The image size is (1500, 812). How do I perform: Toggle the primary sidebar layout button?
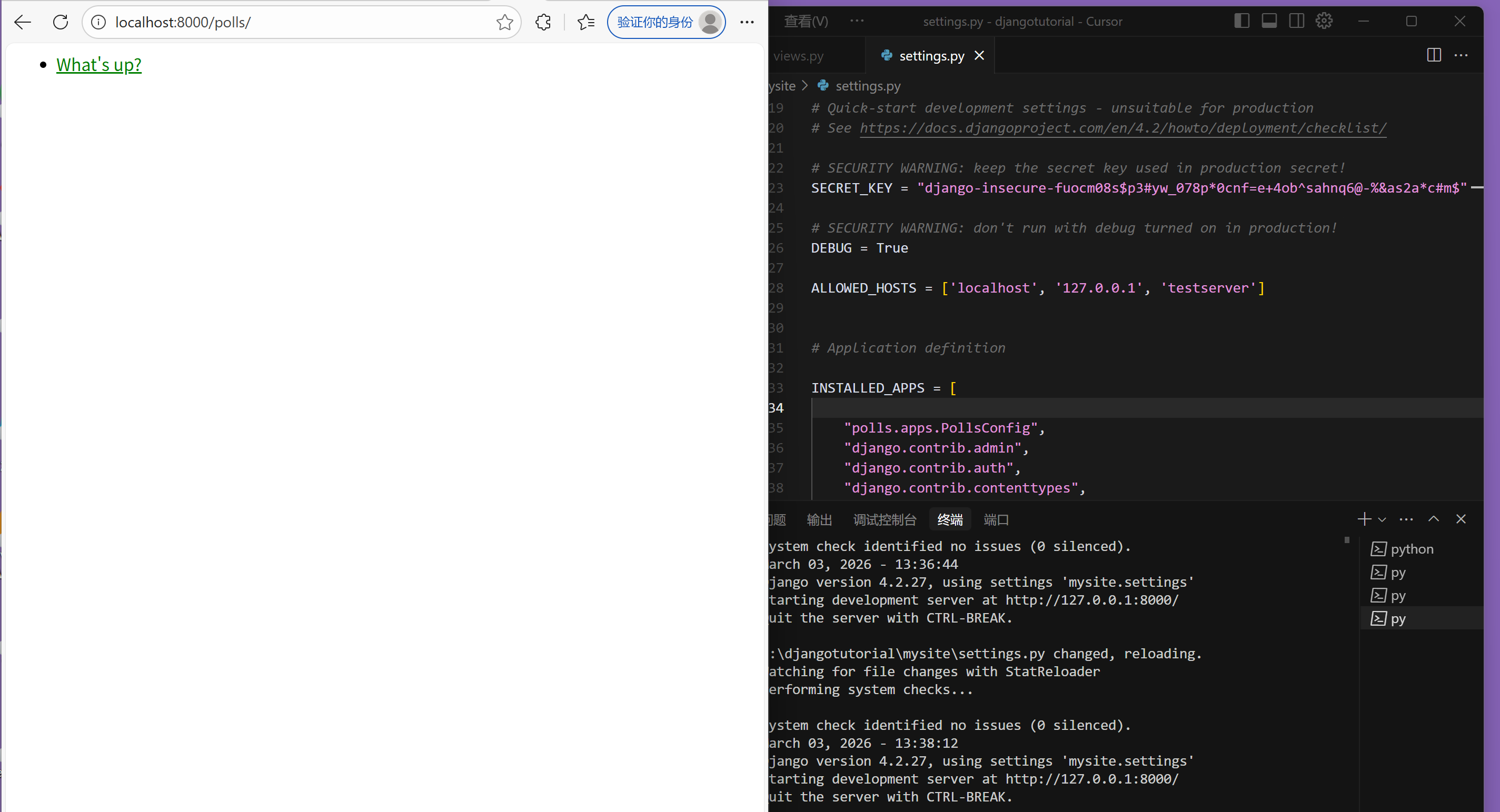click(1241, 21)
